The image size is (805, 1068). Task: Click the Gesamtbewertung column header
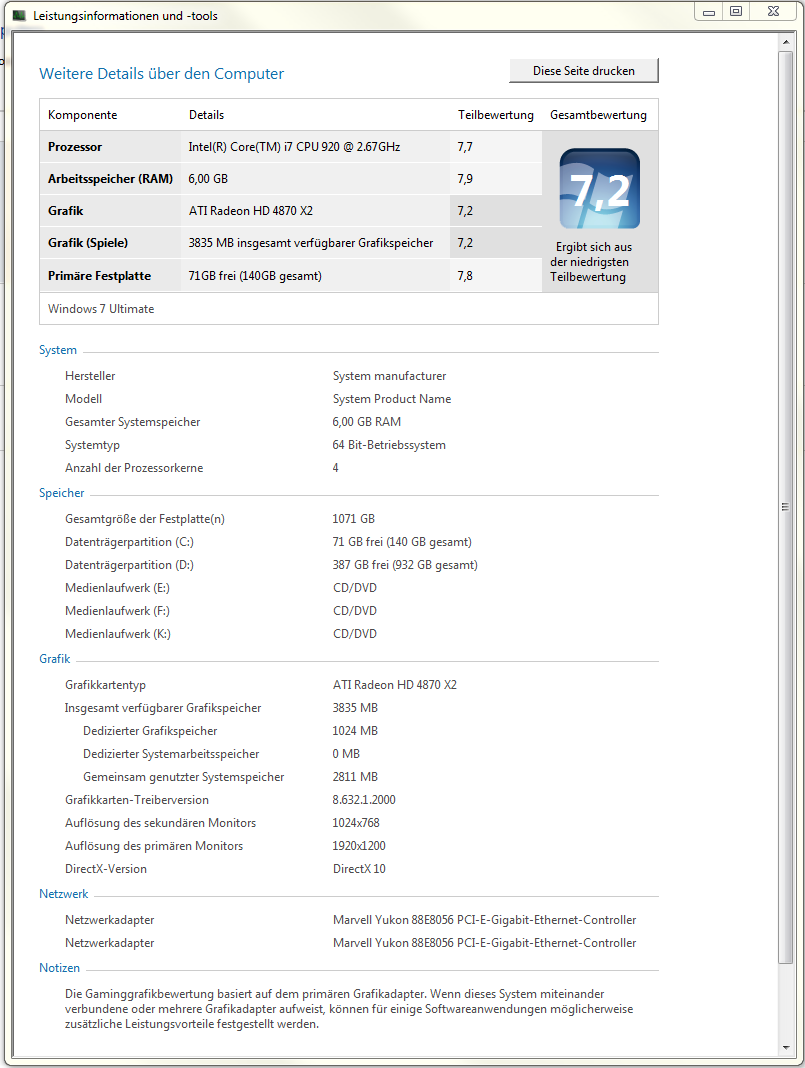pos(598,115)
